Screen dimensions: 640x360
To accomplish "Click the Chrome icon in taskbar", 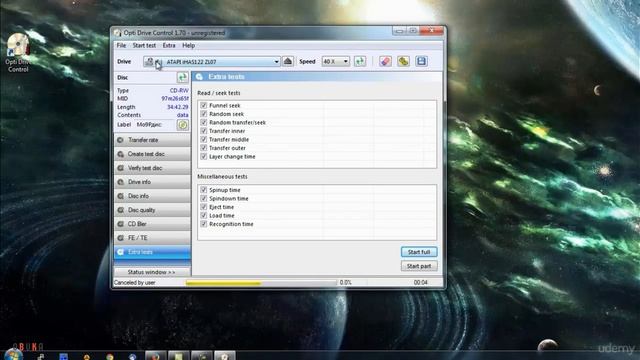I will pos(109,356).
